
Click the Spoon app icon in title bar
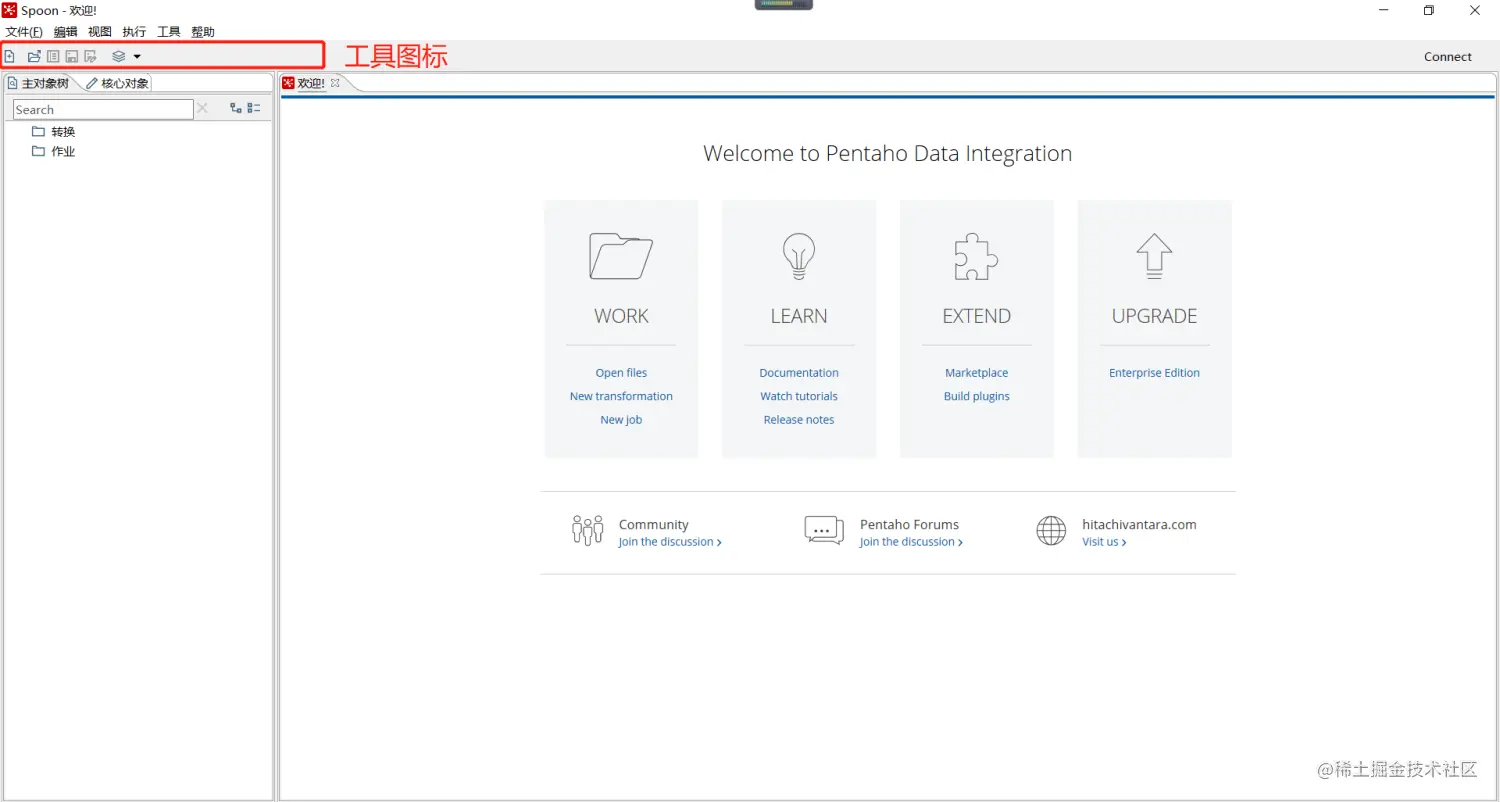pos(9,10)
